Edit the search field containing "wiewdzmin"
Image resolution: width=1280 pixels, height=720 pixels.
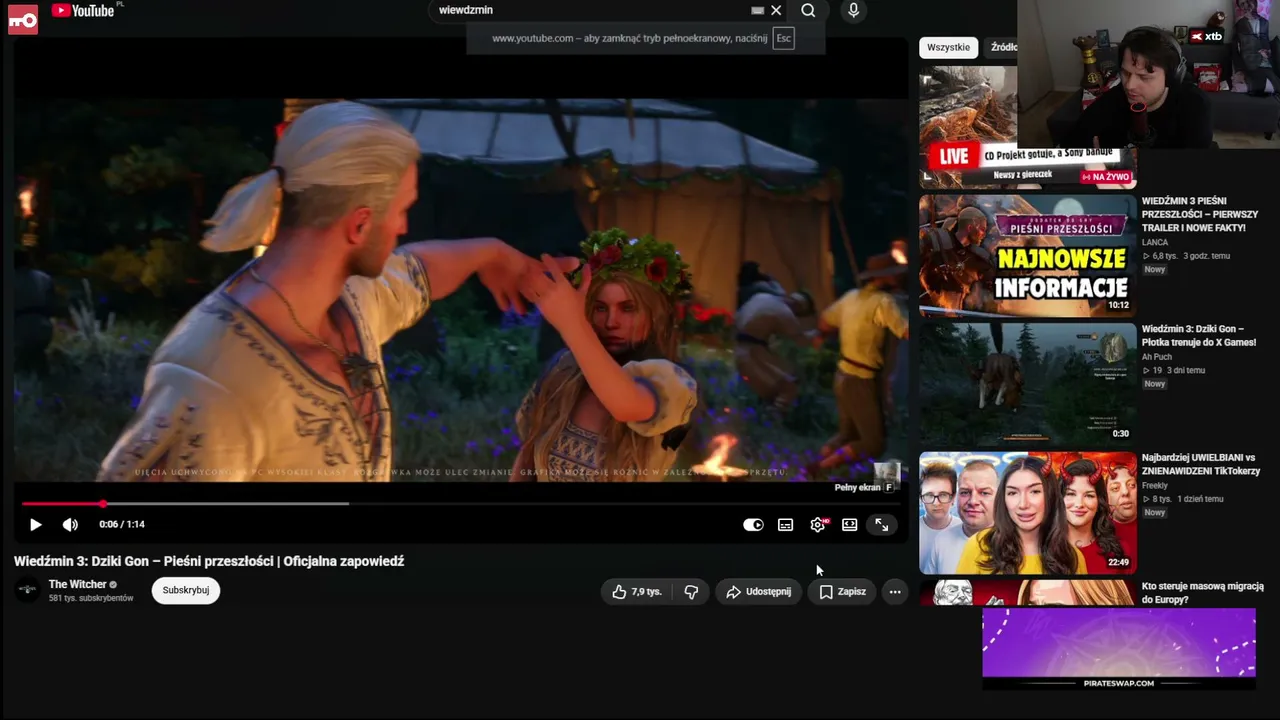592,10
